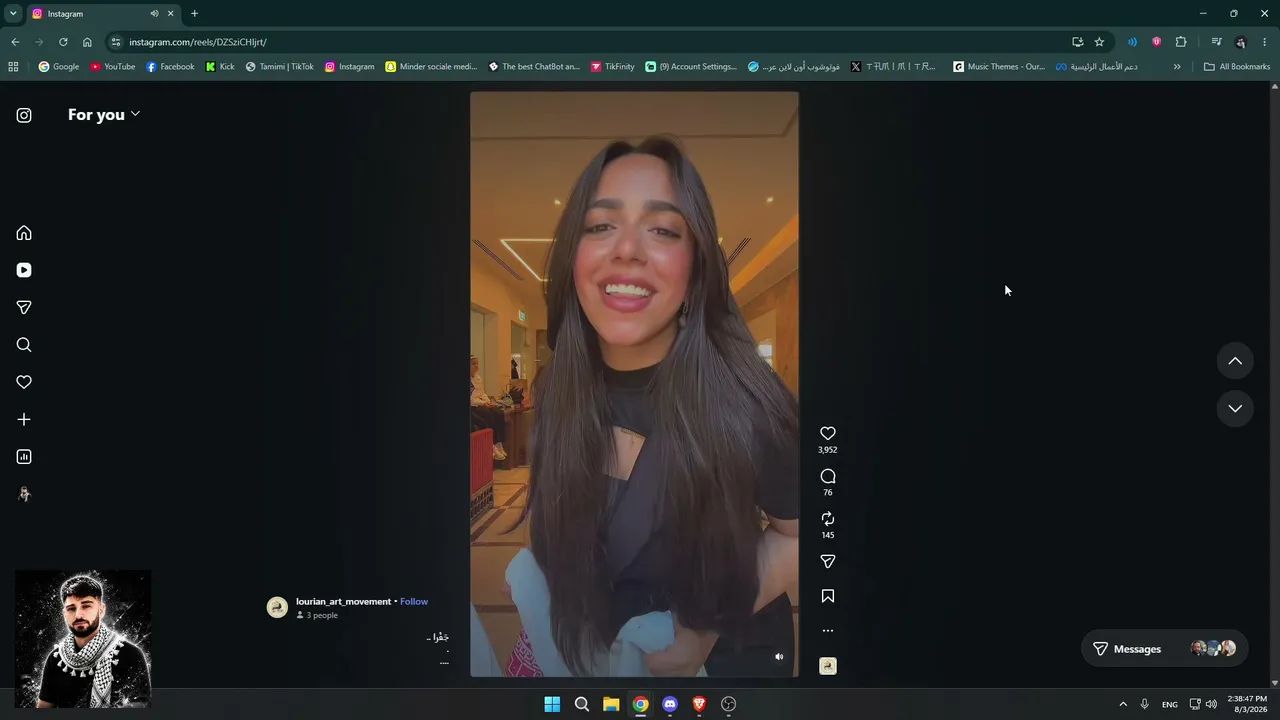Open the YouTube bookmark
Screen dimensions: 1280x720
(x=112, y=67)
